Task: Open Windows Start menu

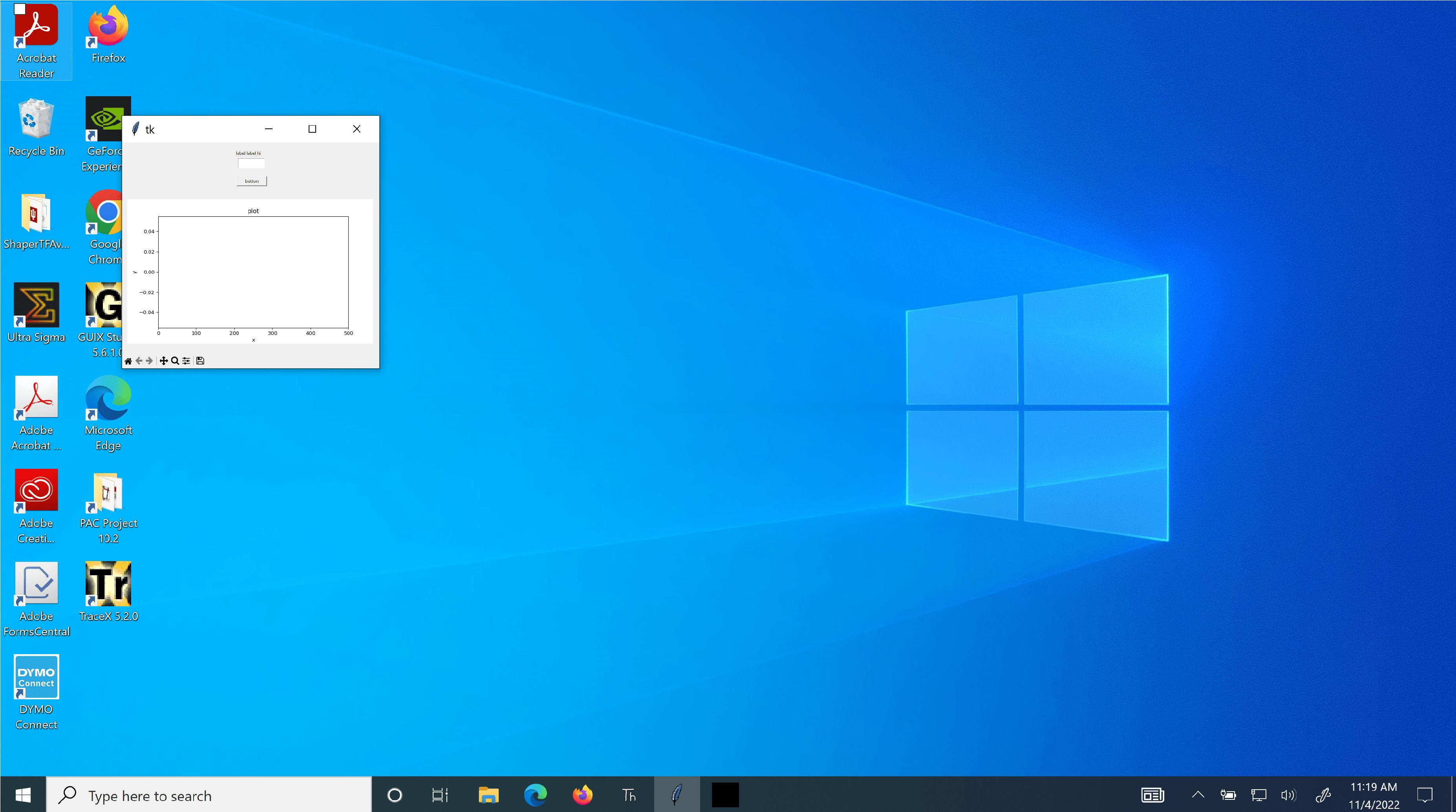Action: point(22,795)
